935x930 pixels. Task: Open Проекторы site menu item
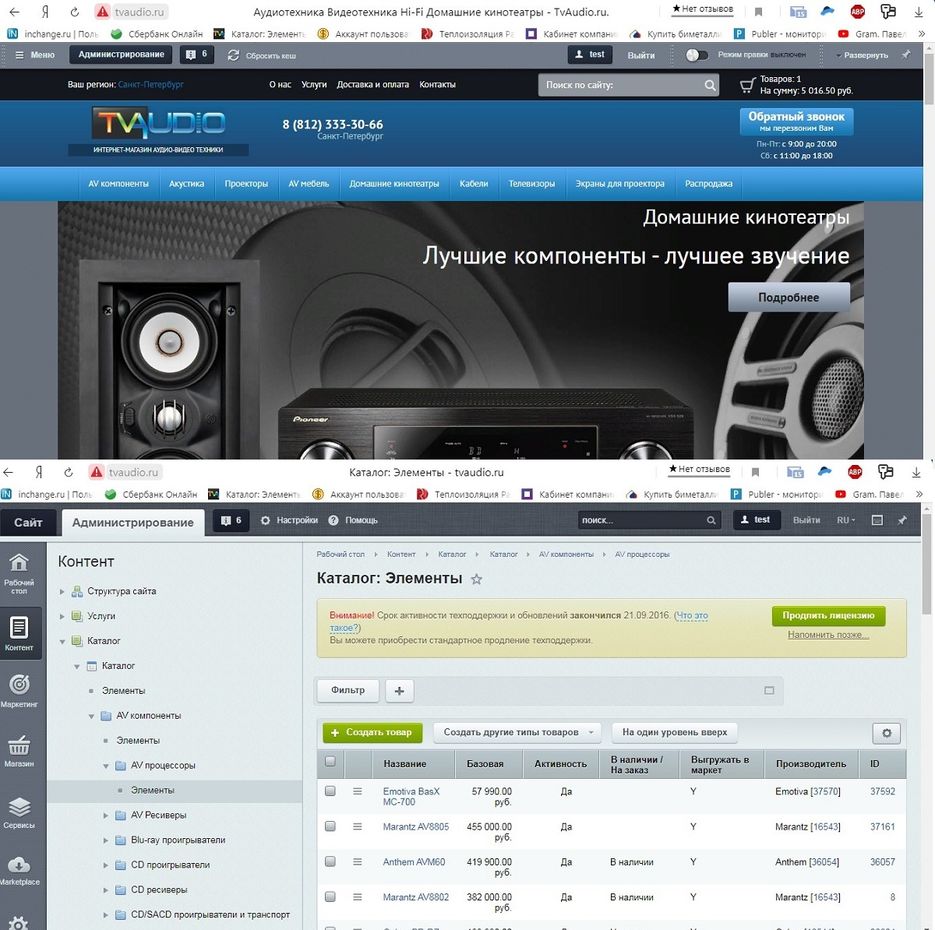tap(246, 184)
